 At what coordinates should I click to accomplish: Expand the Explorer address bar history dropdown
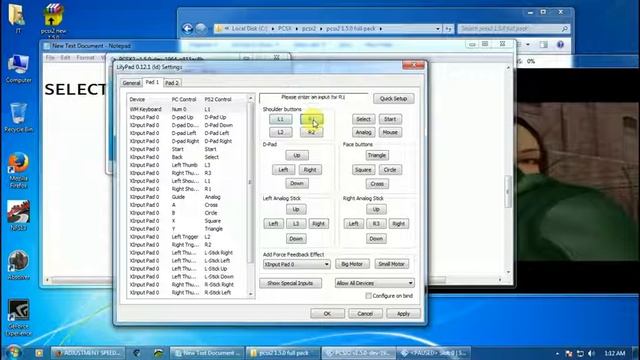click(438, 29)
